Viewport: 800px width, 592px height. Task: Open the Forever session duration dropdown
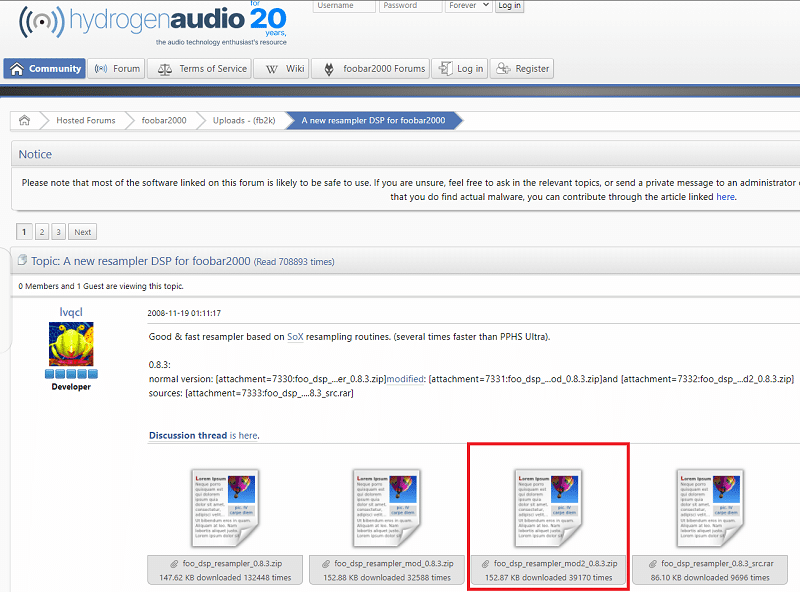tap(469, 6)
